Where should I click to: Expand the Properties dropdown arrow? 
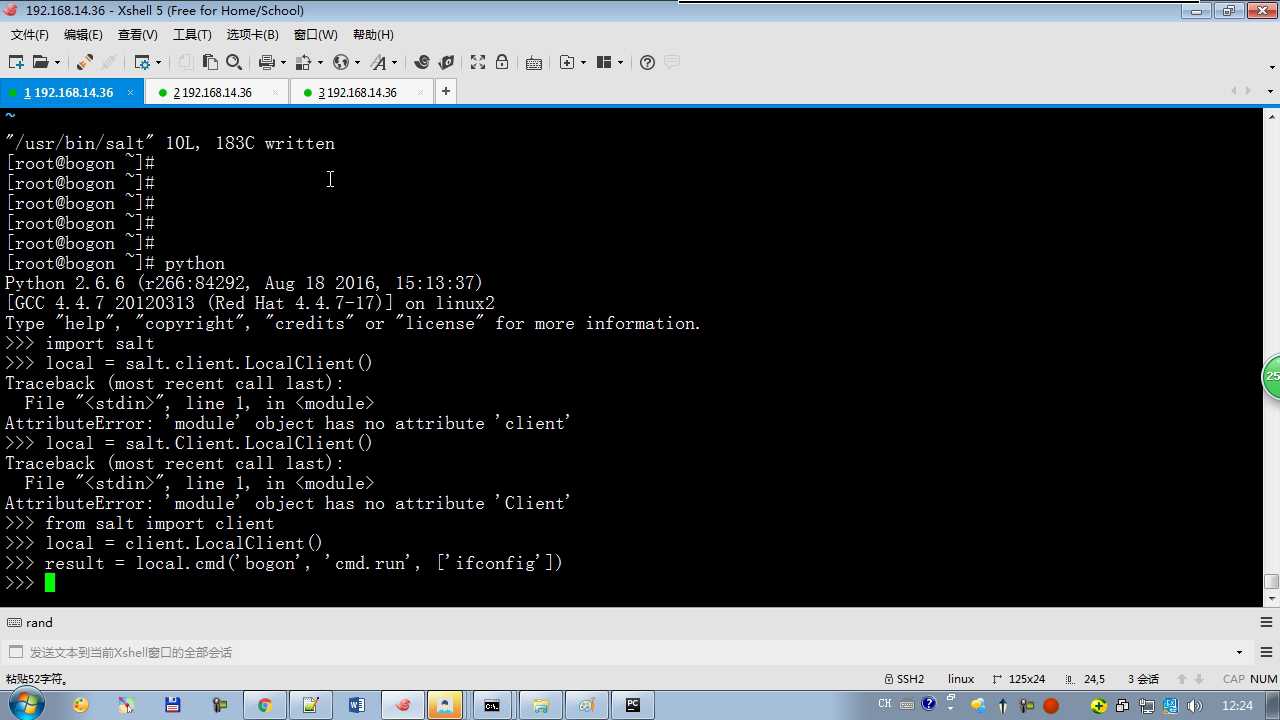pos(158,62)
